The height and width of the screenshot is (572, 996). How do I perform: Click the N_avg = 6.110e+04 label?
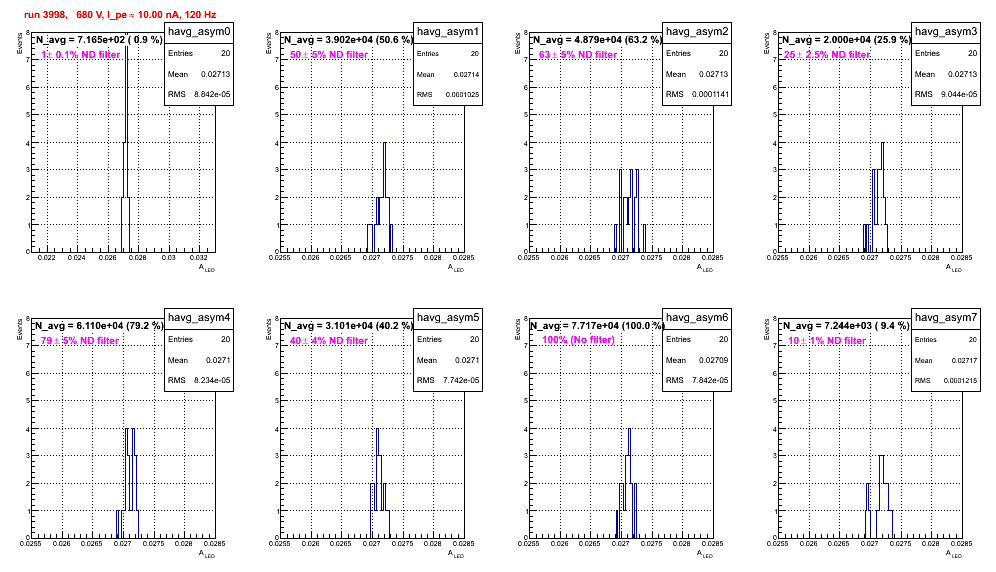[99, 325]
